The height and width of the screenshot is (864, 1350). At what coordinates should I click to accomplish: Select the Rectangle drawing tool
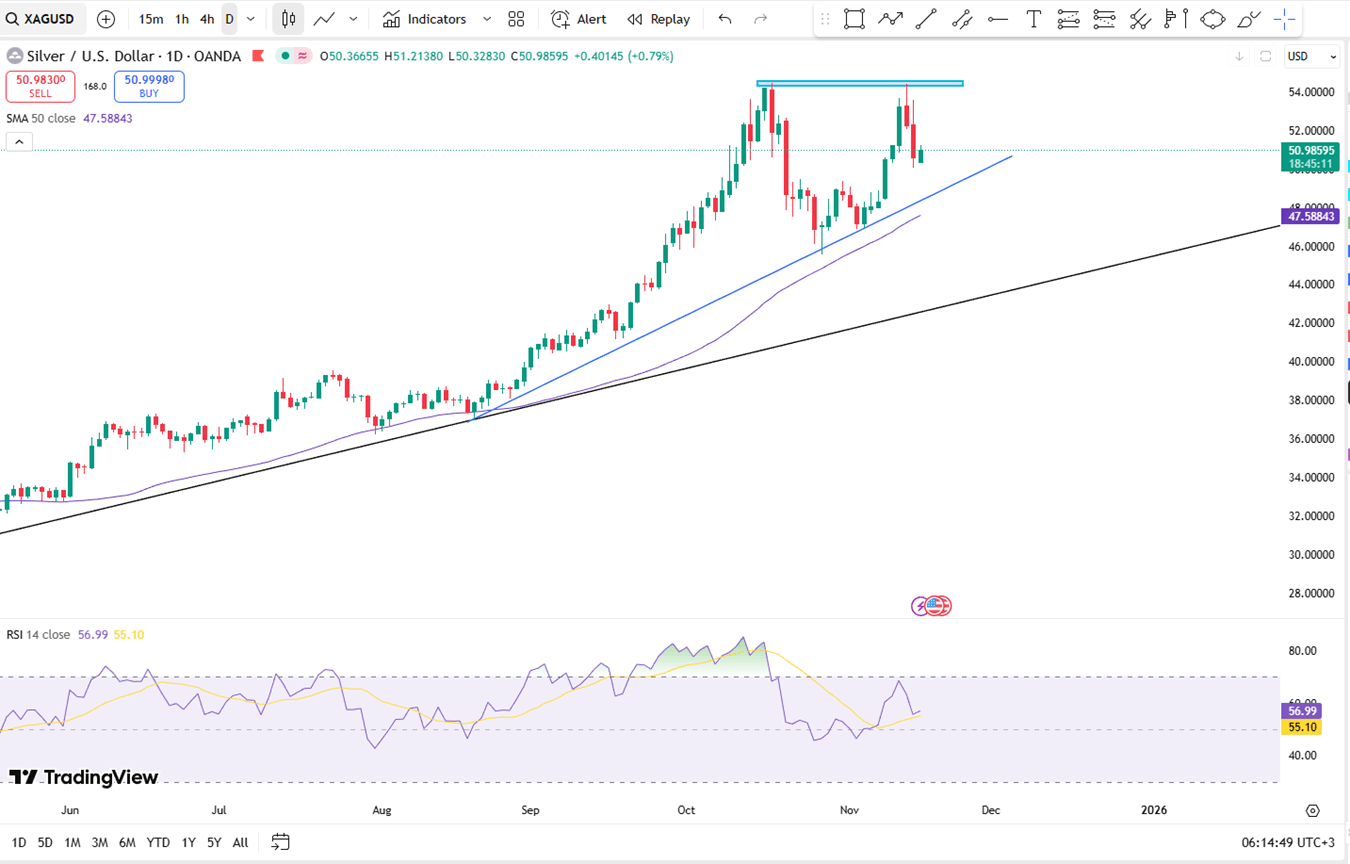pos(854,19)
